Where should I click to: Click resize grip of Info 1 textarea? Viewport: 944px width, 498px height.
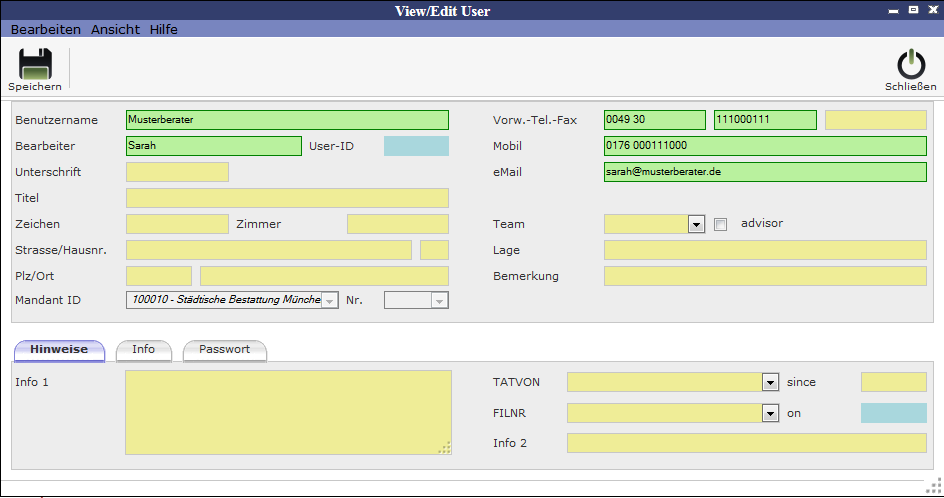pos(444,448)
